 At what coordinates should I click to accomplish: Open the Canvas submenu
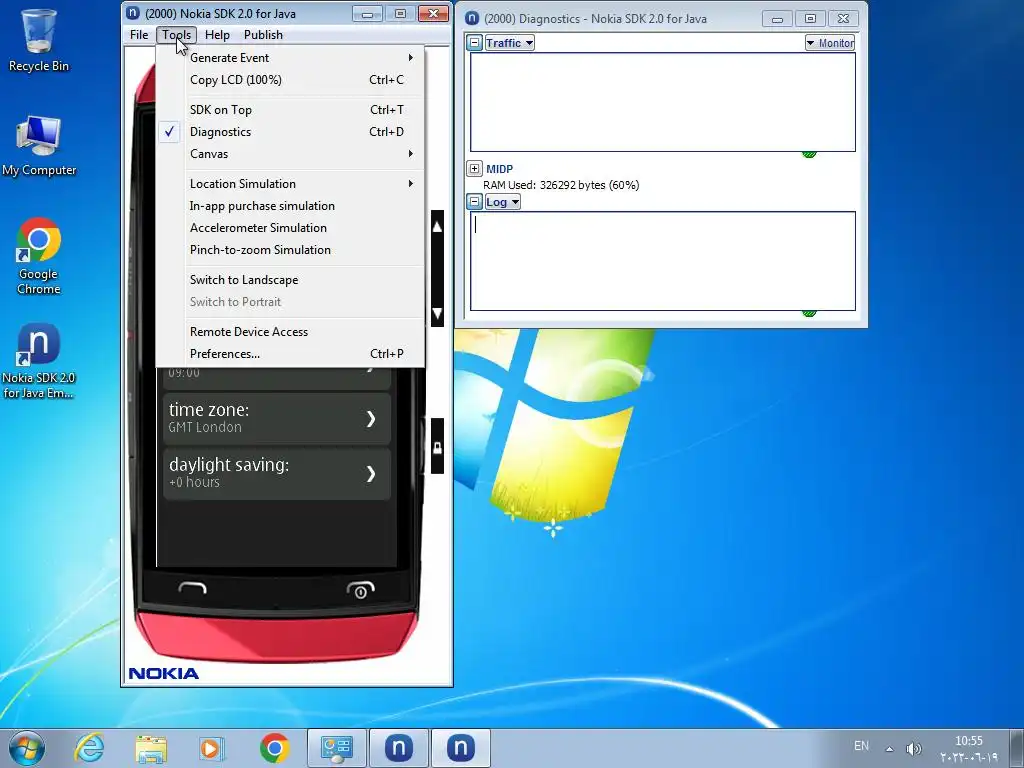pyautogui.click(x=290, y=154)
